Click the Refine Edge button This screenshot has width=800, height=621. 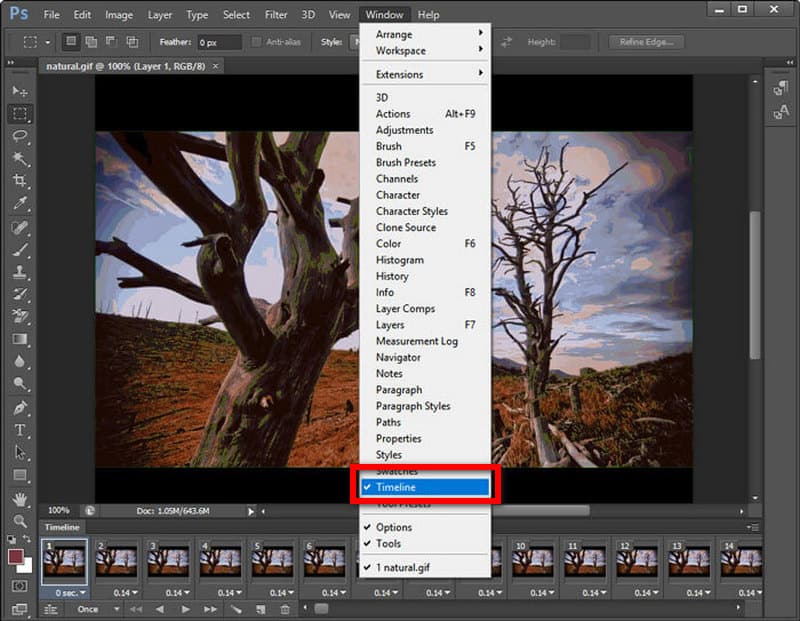[646, 42]
